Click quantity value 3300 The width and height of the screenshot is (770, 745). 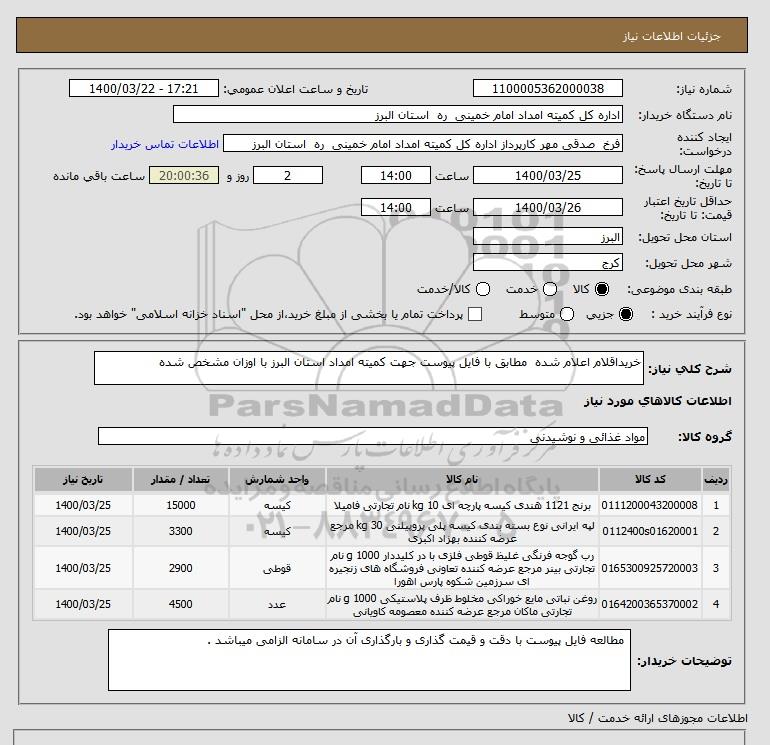181,531
